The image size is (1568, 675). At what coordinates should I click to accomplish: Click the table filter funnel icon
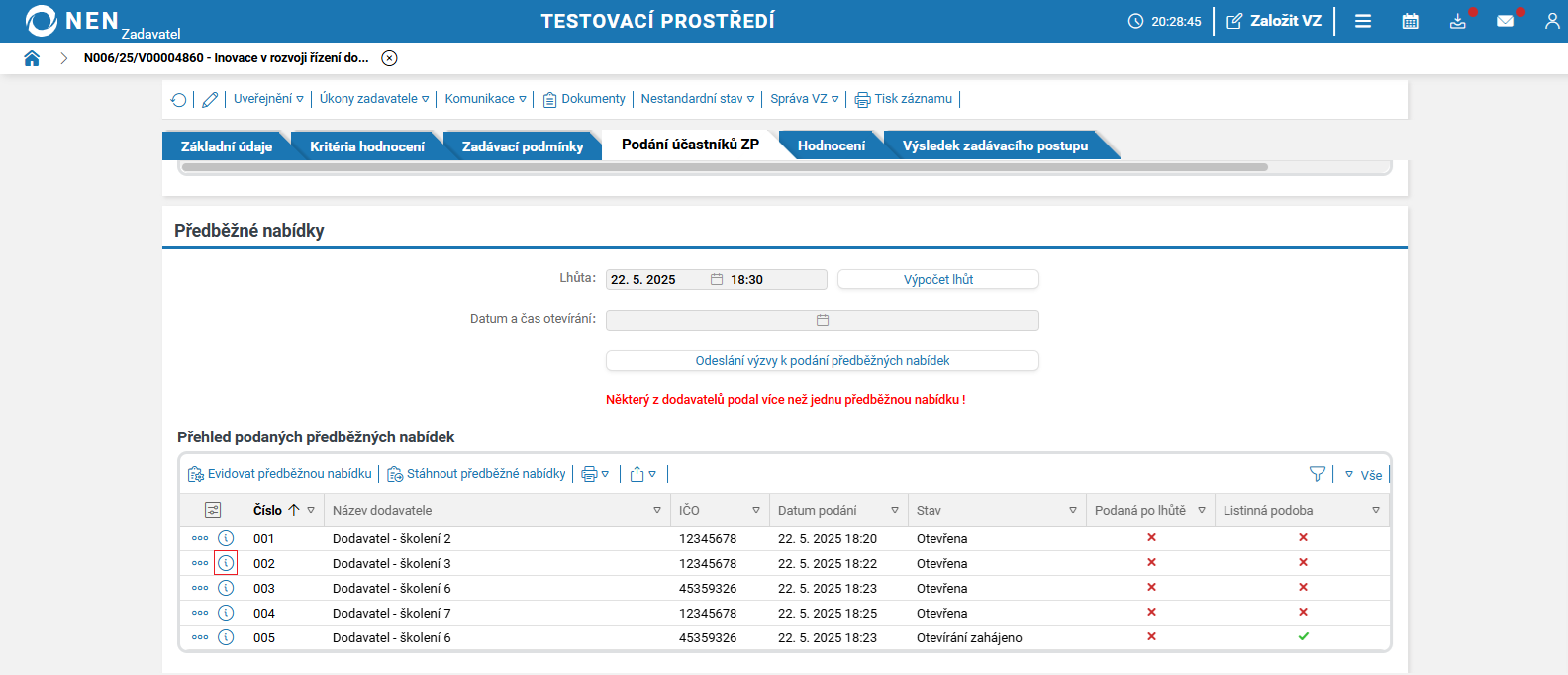coord(1318,474)
